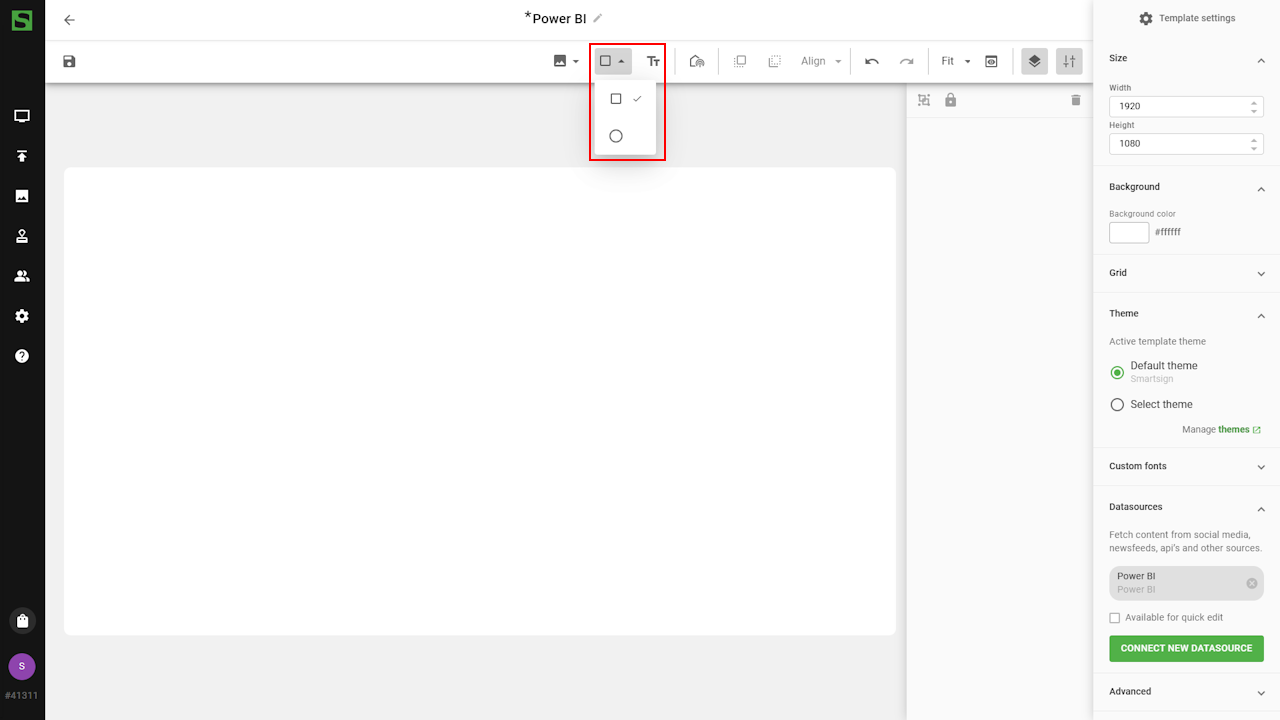
Task: Go back using the arrow icon
Action: point(69,20)
